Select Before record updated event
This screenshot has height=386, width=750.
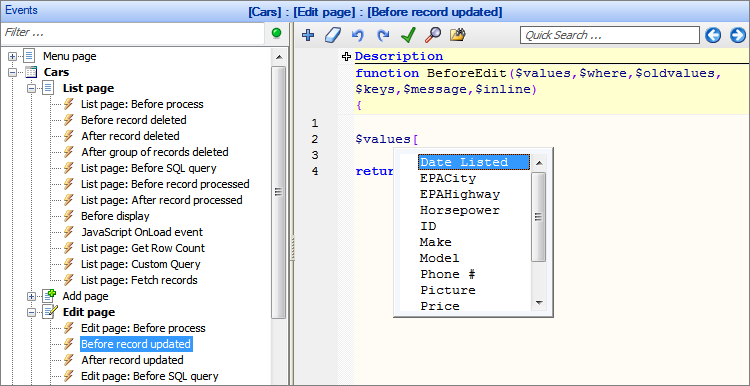tap(136, 344)
